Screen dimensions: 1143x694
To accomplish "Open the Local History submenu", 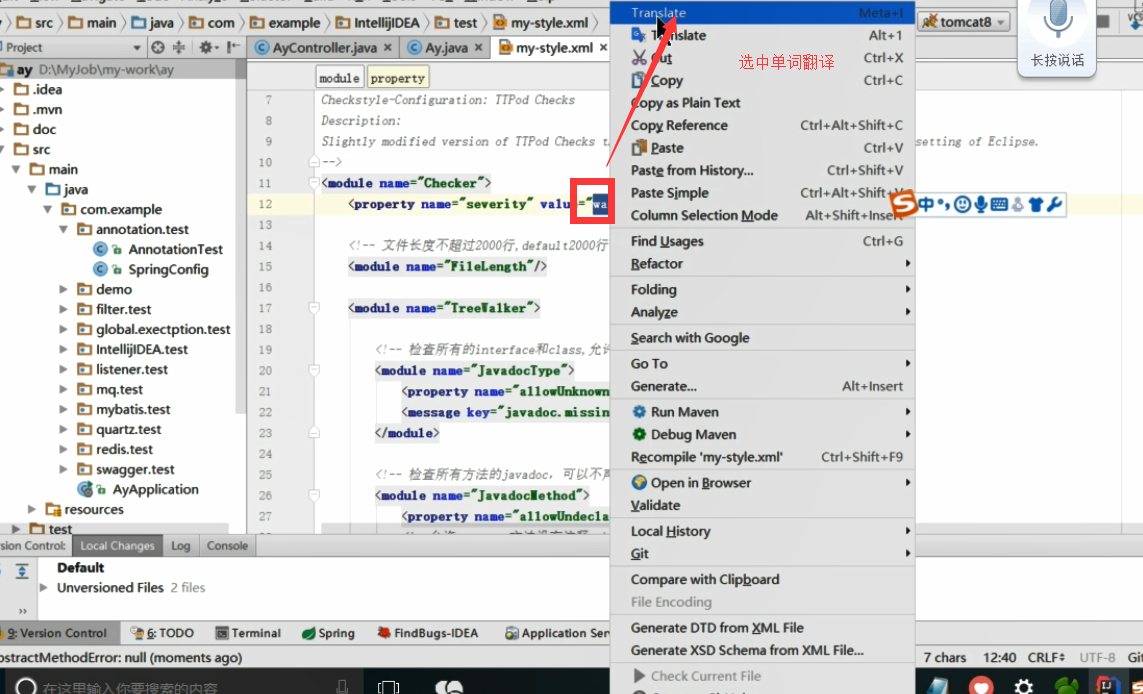I will 762,531.
